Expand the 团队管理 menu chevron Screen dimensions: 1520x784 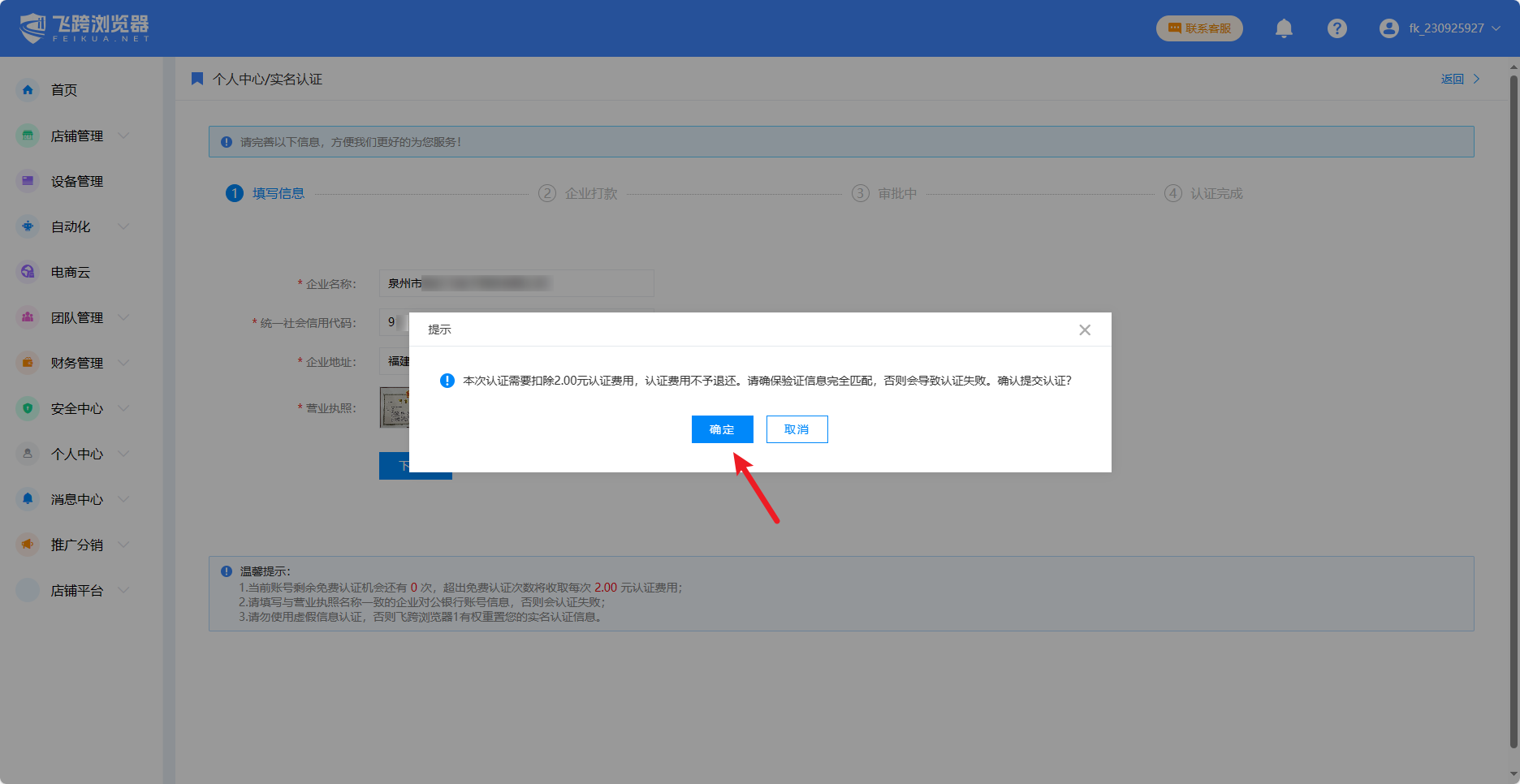[123, 317]
